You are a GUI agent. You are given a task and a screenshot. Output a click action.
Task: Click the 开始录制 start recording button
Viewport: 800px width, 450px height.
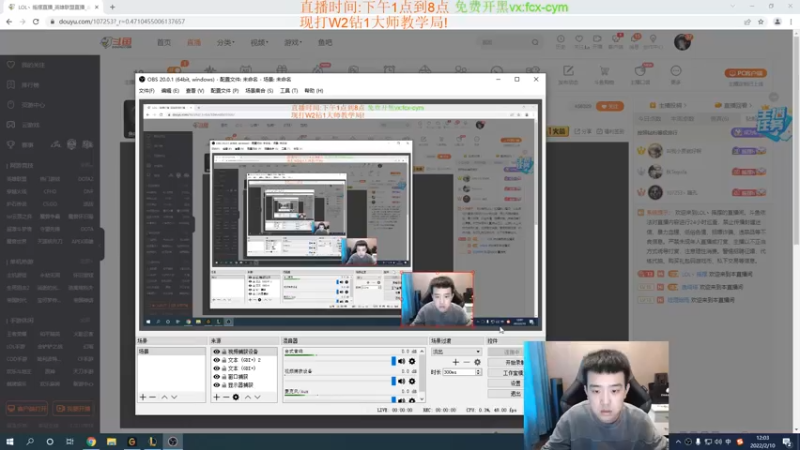coord(506,362)
